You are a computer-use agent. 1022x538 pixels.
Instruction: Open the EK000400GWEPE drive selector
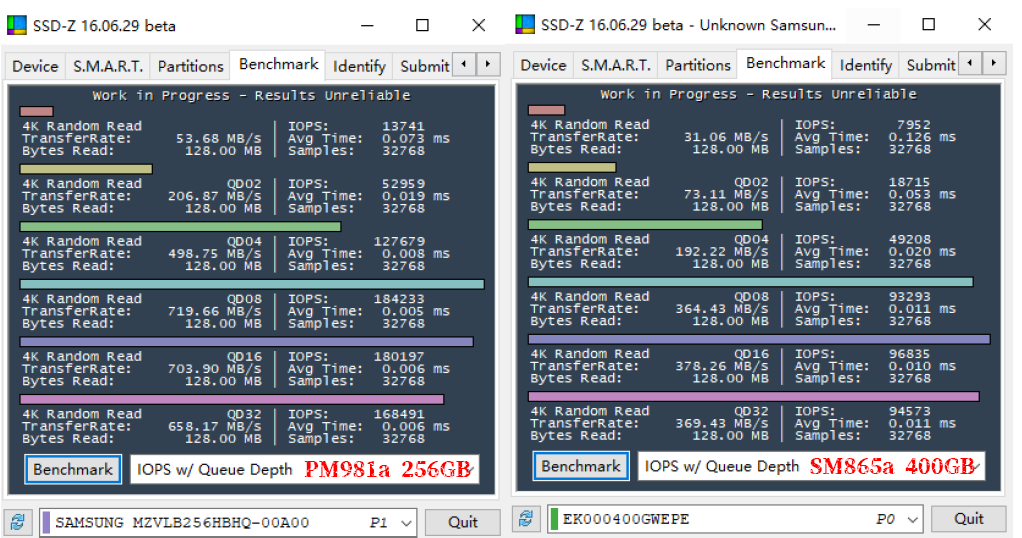[x=735, y=519]
